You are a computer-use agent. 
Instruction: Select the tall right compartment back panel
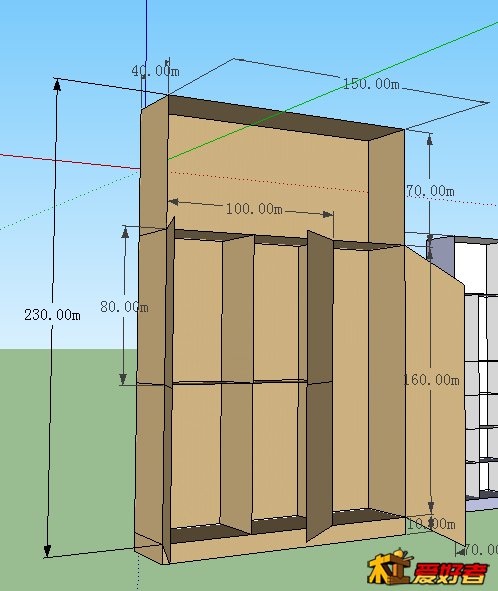351,379
